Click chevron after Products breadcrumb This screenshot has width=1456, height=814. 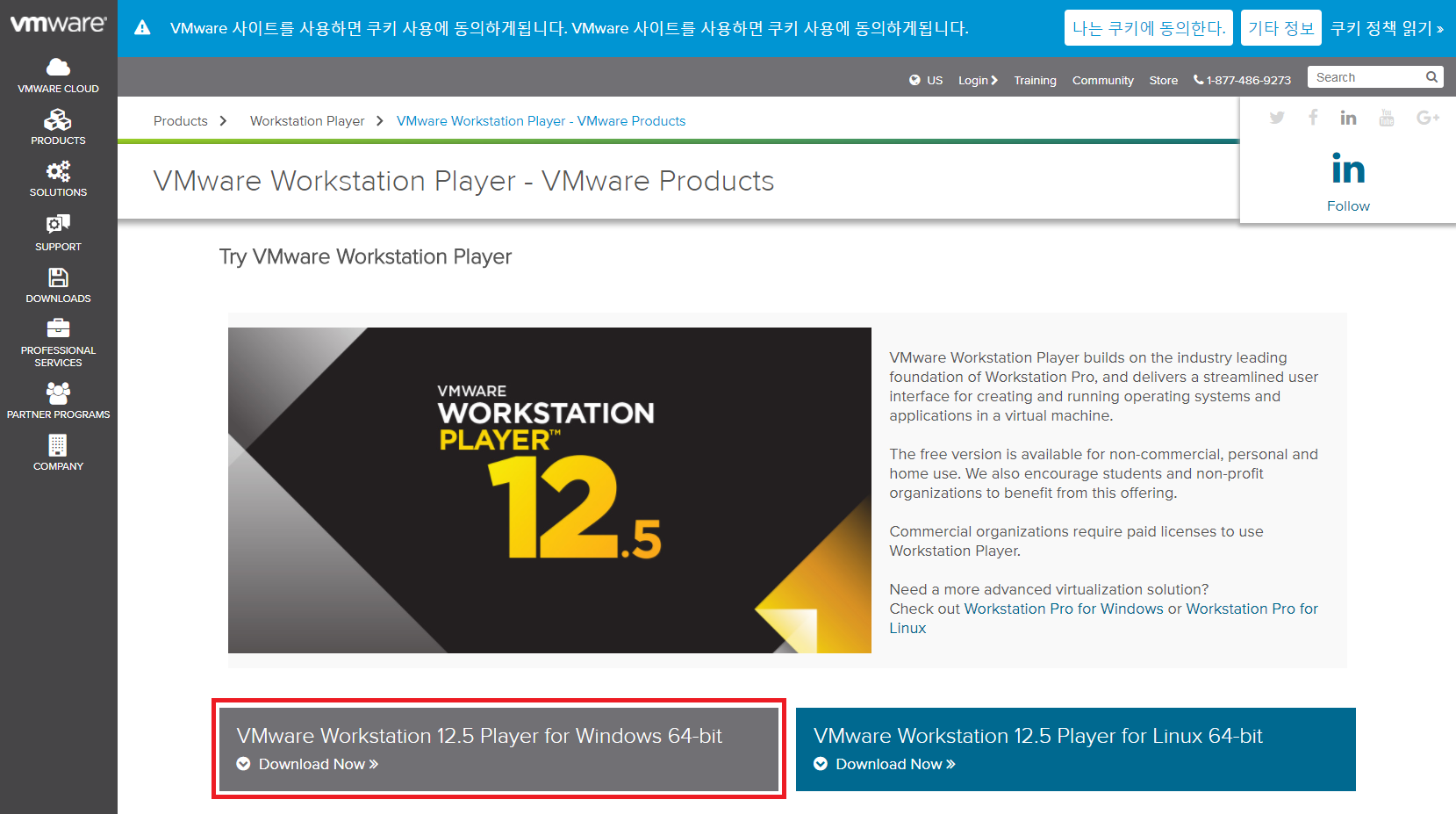click(x=224, y=121)
